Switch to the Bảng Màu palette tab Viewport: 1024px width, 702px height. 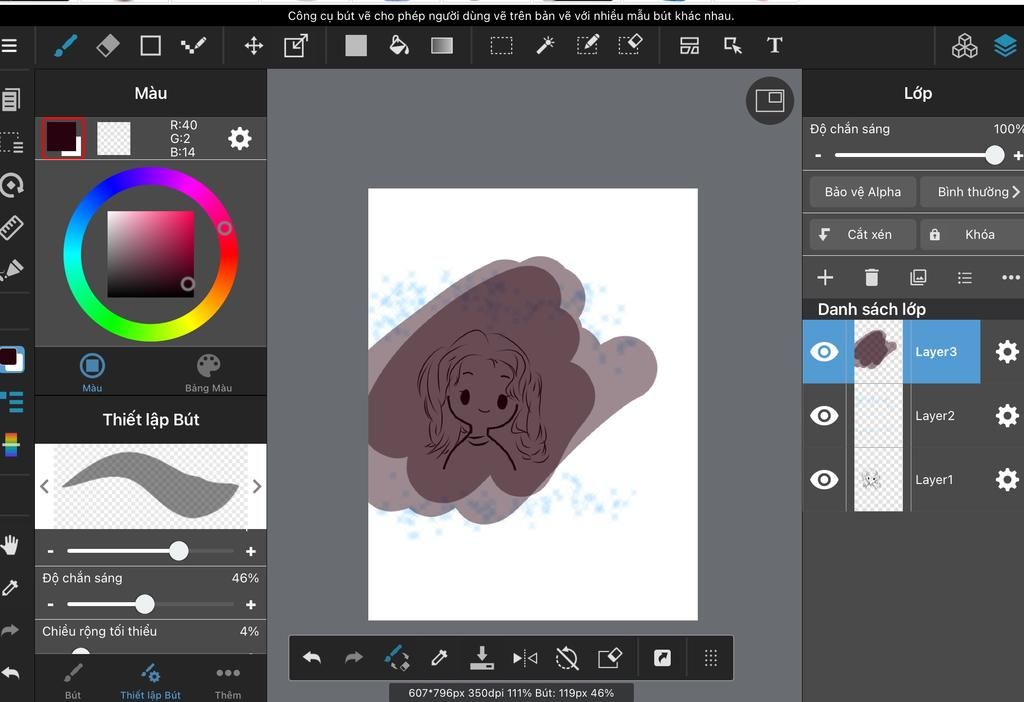tap(208, 372)
